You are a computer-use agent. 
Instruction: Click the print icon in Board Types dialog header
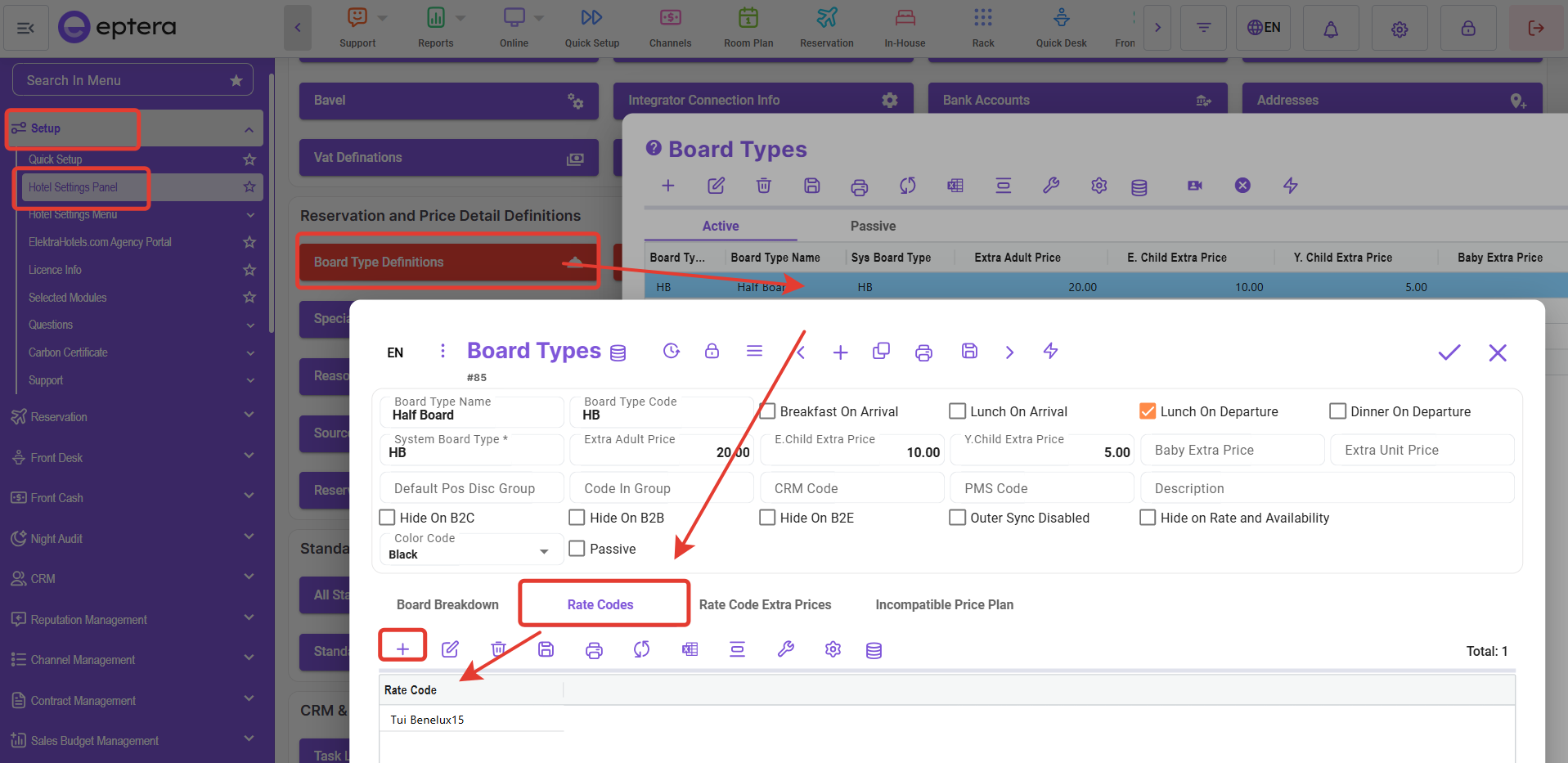[x=923, y=352]
